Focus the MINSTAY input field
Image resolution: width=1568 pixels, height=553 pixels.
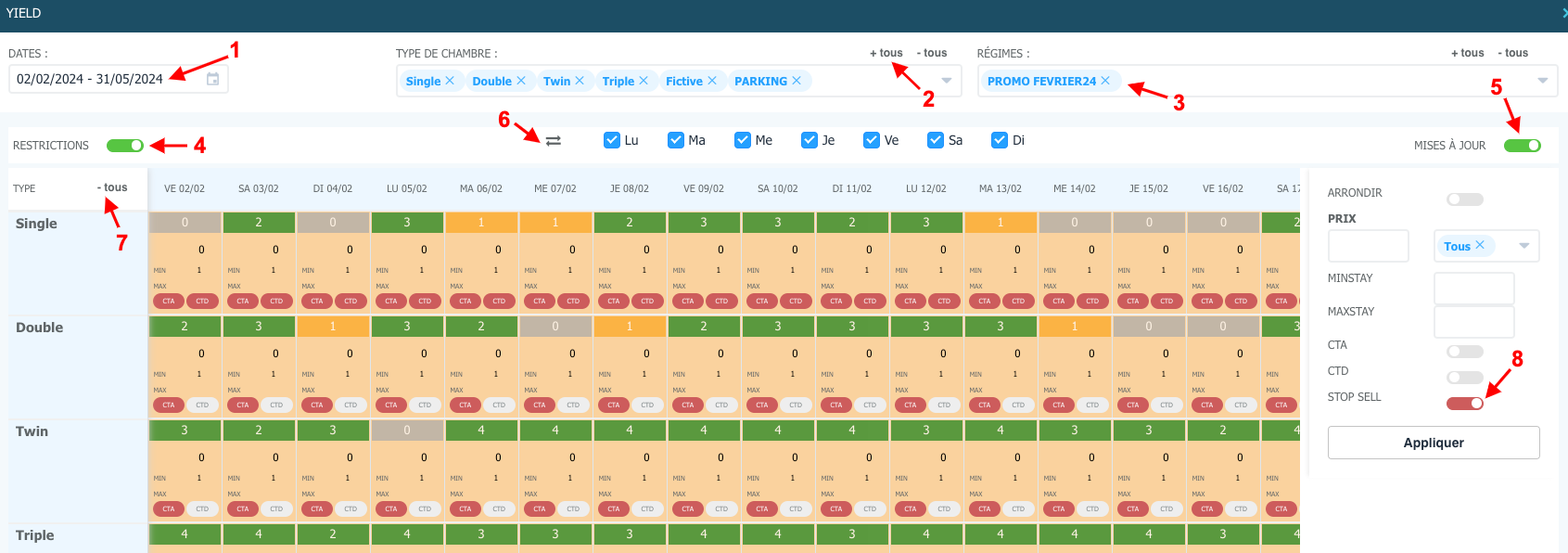tap(1474, 289)
